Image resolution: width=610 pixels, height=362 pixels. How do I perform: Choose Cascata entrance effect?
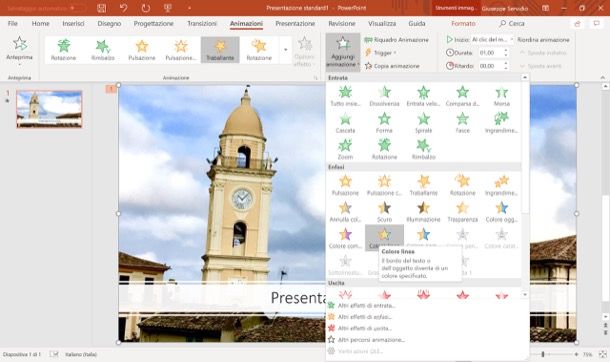point(345,123)
